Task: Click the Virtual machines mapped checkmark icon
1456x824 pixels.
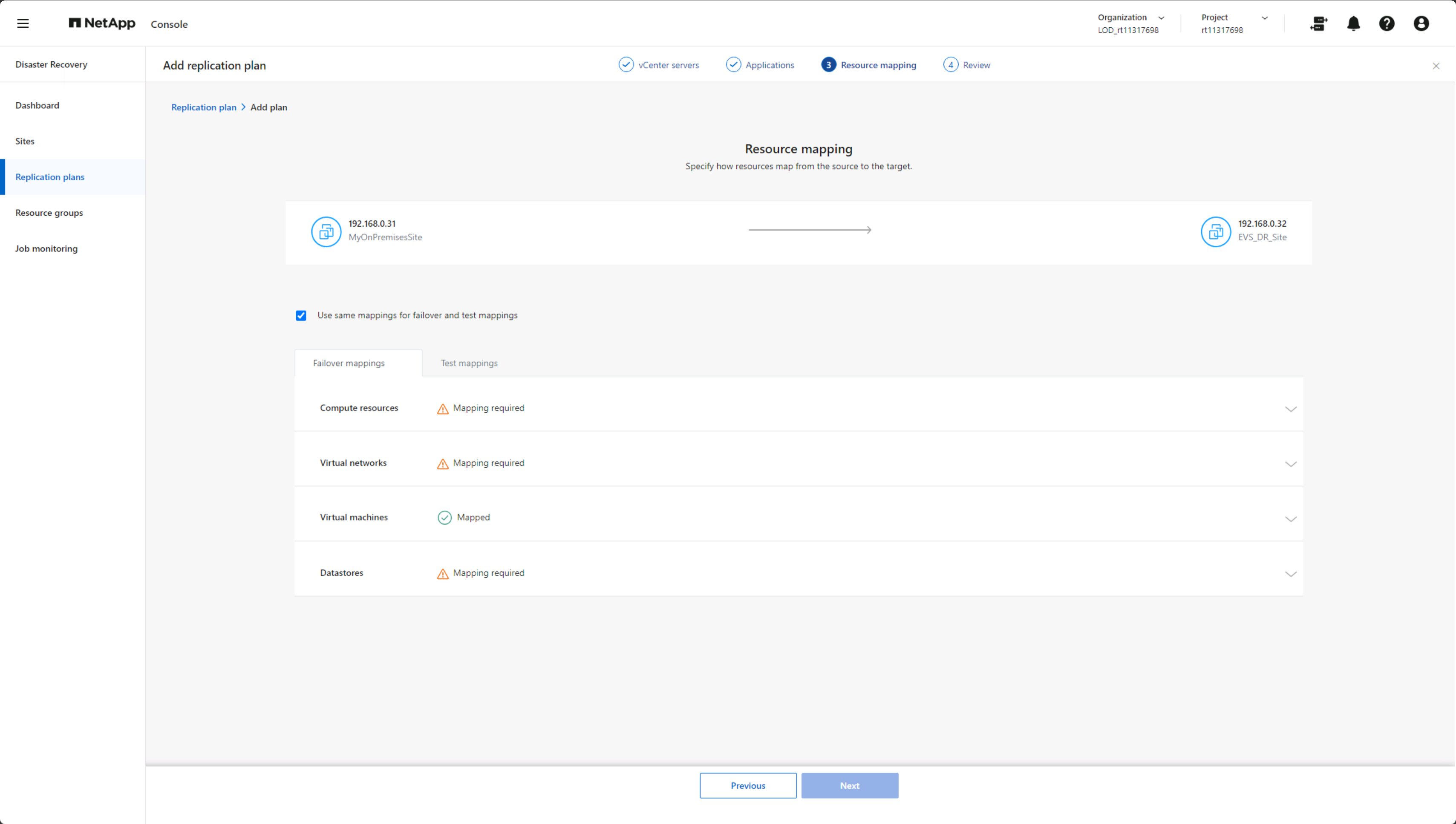Action: [444, 518]
